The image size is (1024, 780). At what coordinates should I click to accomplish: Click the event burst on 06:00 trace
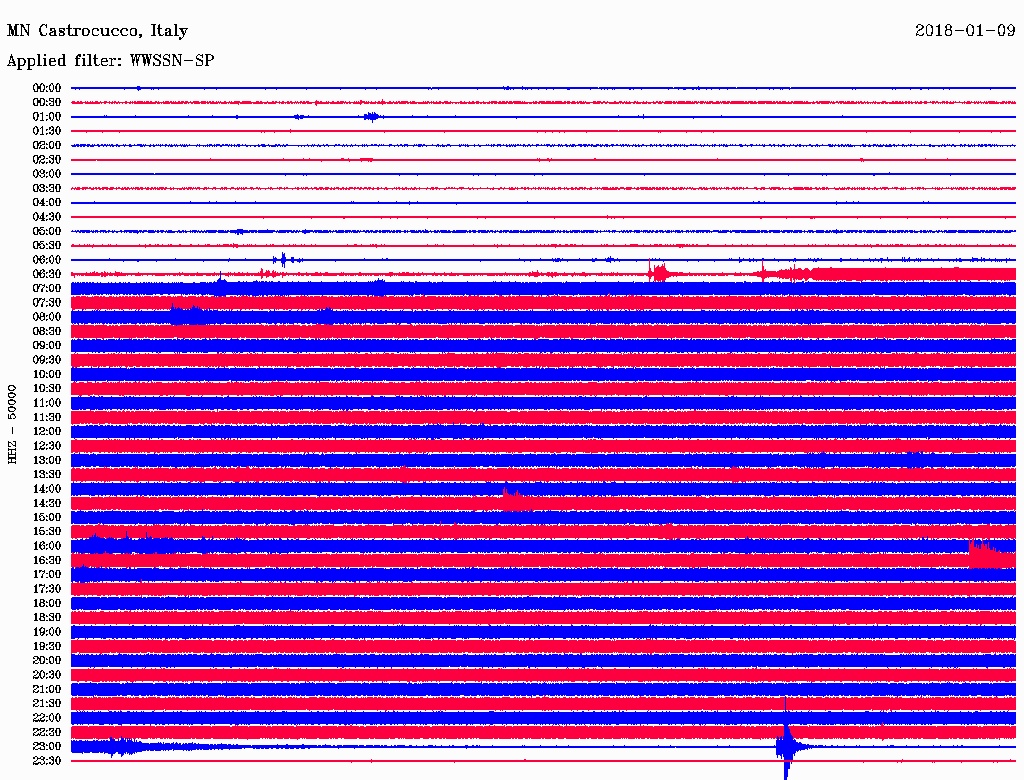tap(283, 259)
